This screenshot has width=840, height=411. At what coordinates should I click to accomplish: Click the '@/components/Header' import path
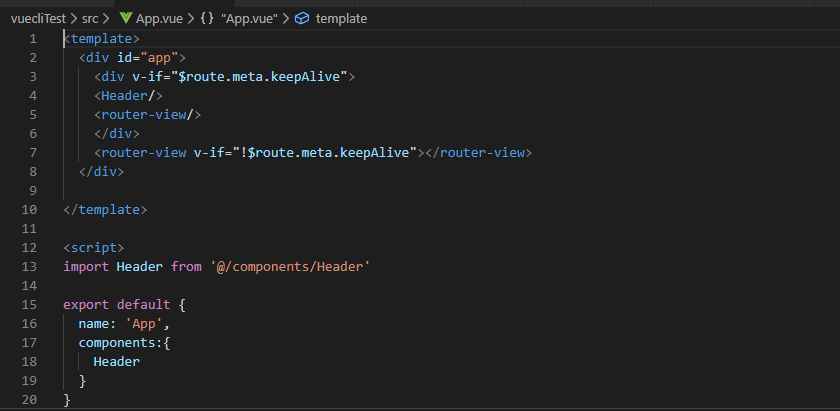pos(290,266)
